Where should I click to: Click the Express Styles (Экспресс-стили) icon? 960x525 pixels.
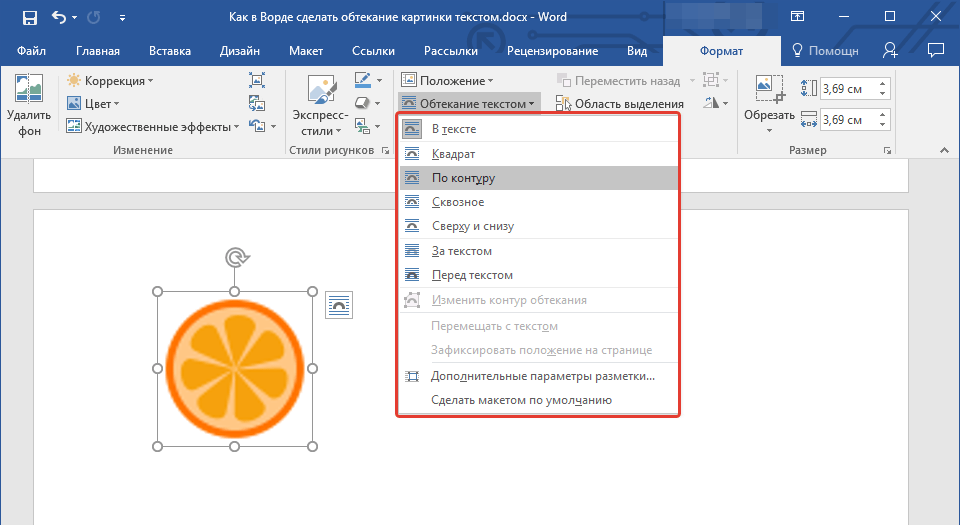tap(322, 93)
